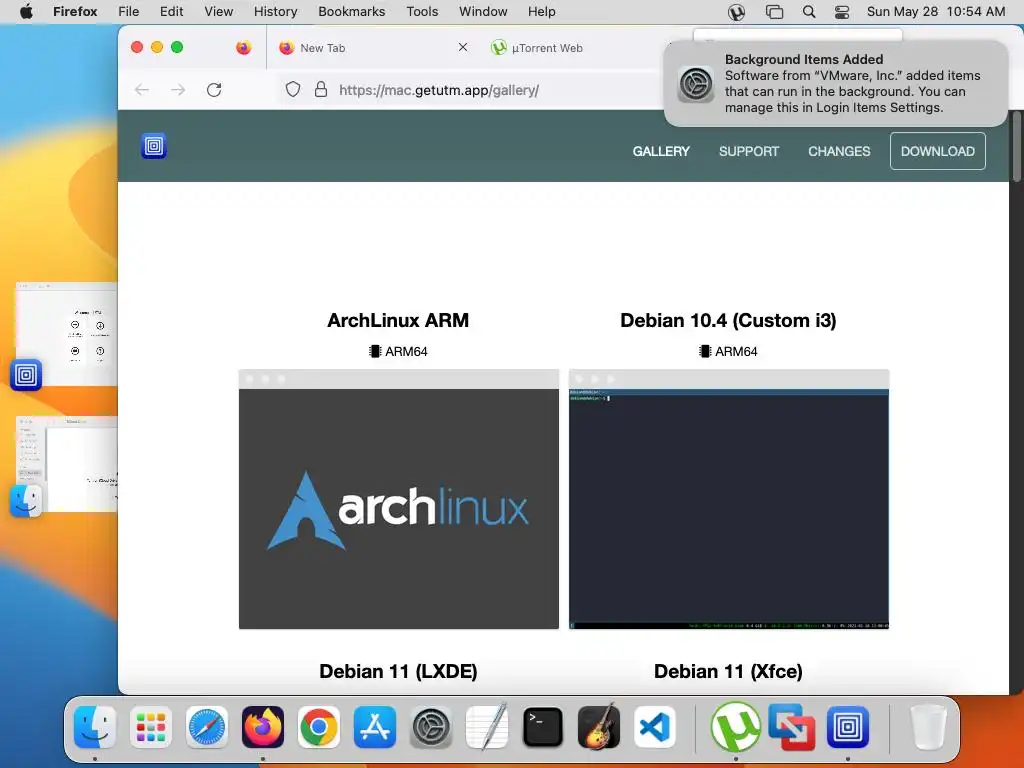Click the Firefox View pinned tab icon

[x=244, y=48]
